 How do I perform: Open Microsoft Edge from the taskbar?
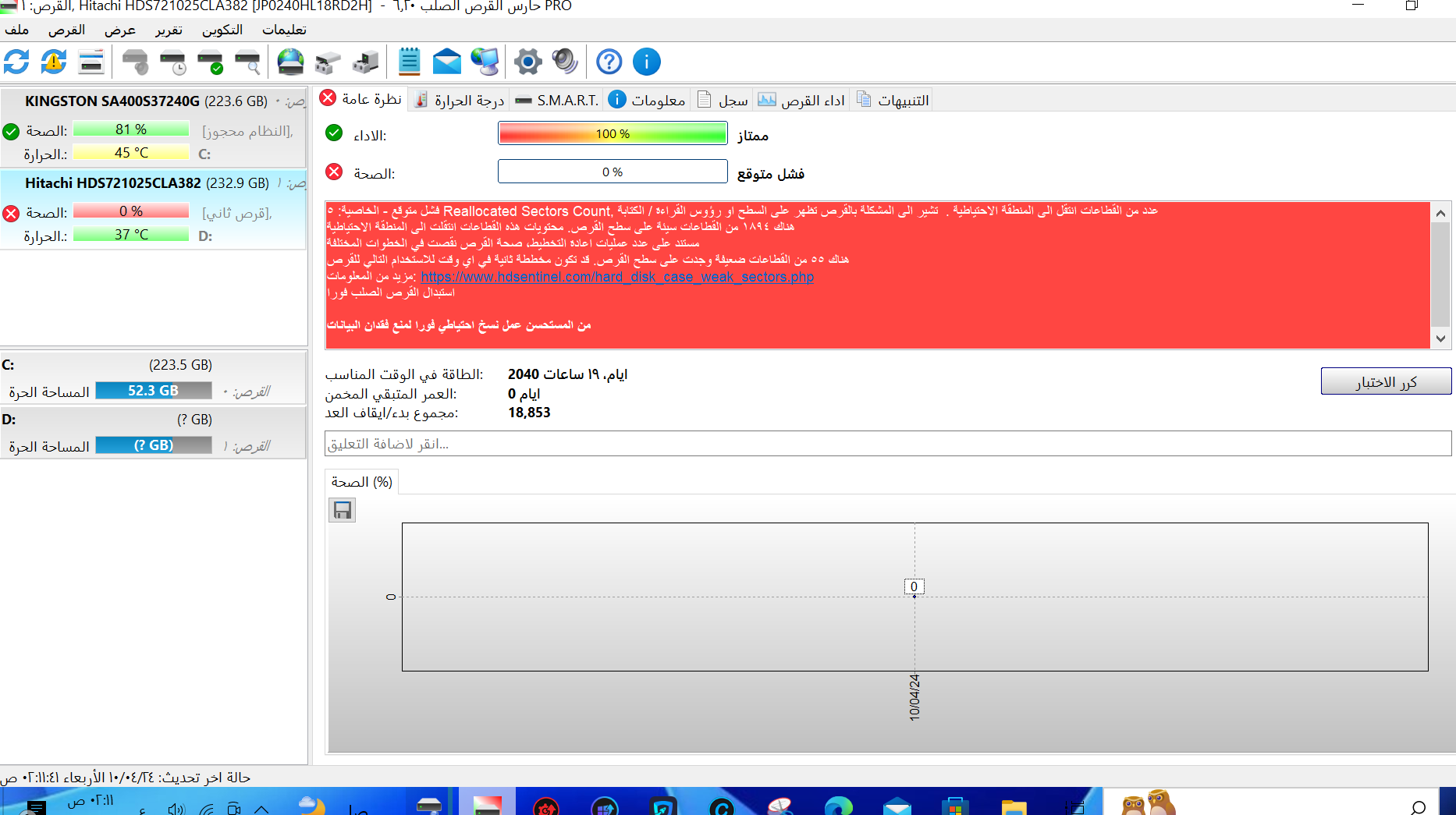pos(839,805)
